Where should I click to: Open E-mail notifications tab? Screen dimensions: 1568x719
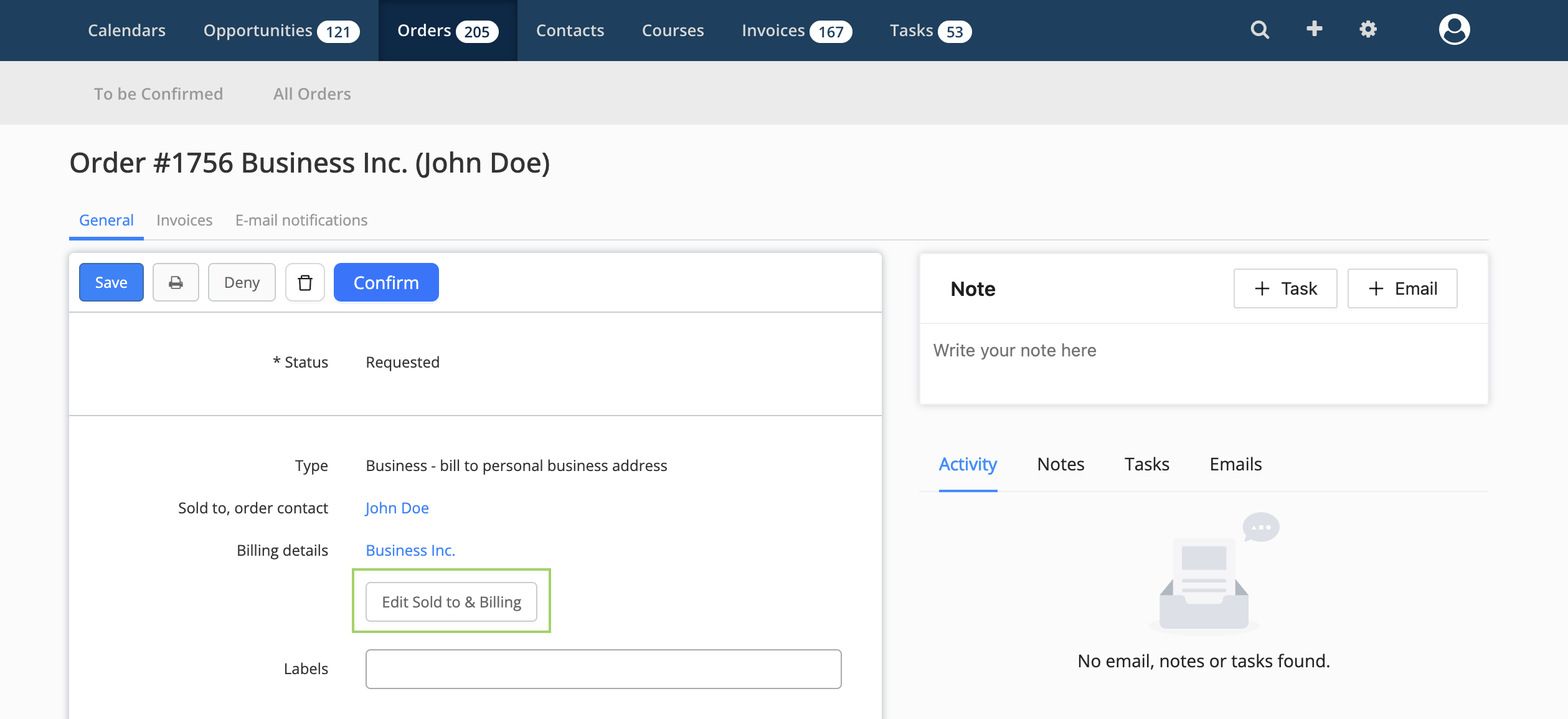[301, 220]
